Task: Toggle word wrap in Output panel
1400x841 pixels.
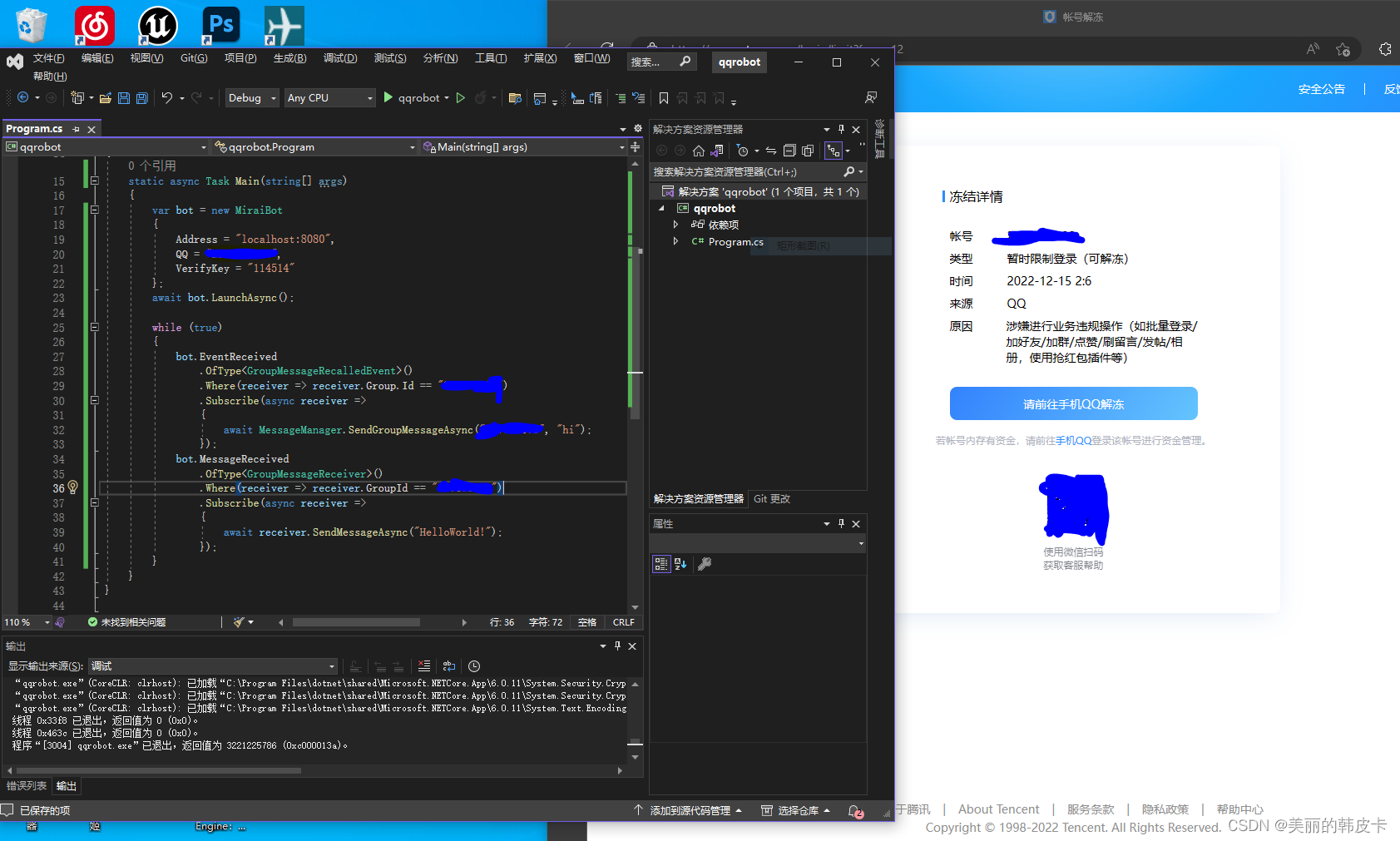Action: point(449,666)
